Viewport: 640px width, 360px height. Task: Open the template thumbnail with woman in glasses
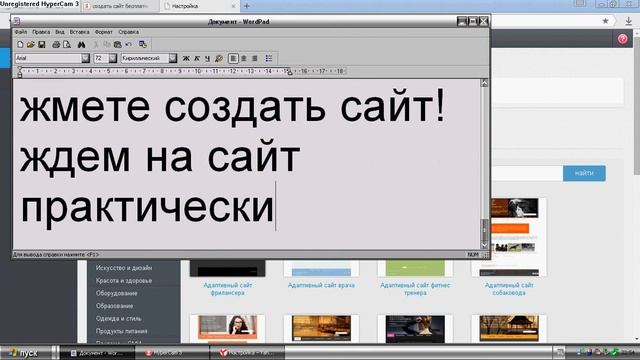point(227,328)
